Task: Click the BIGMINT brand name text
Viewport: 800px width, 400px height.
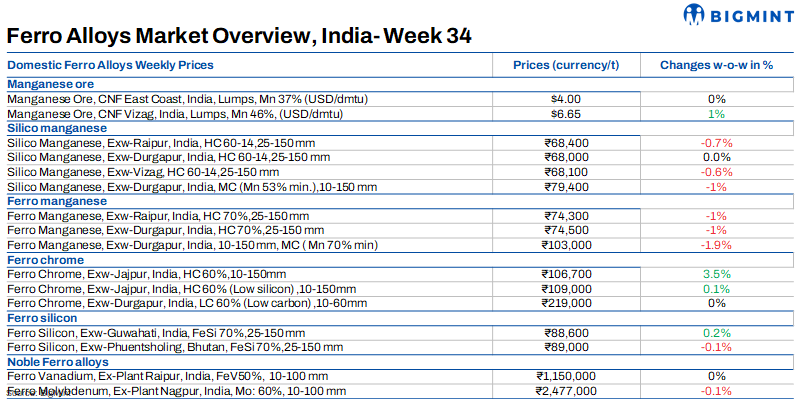Action: point(750,15)
